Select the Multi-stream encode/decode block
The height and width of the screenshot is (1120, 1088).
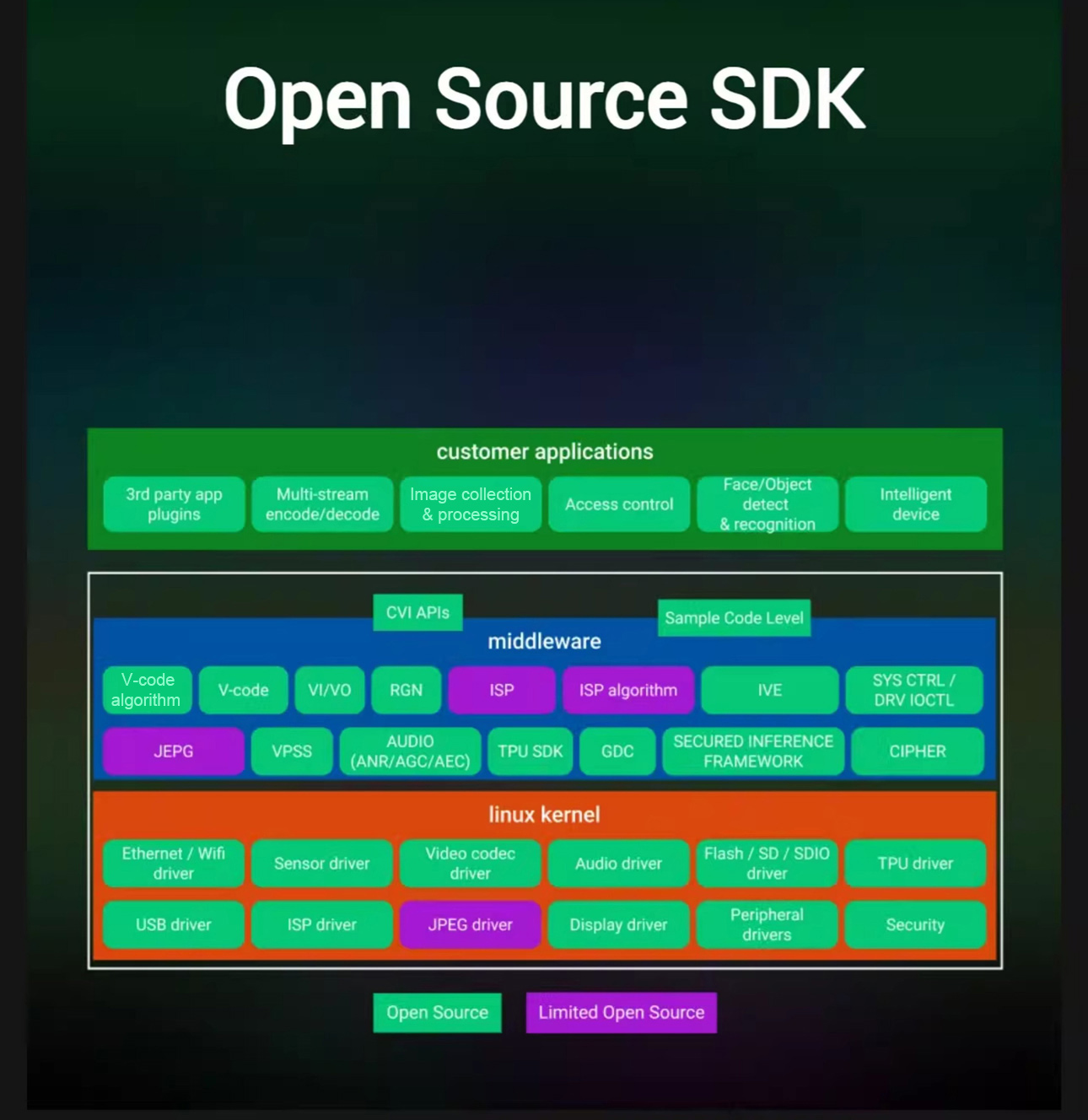(322, 504)
